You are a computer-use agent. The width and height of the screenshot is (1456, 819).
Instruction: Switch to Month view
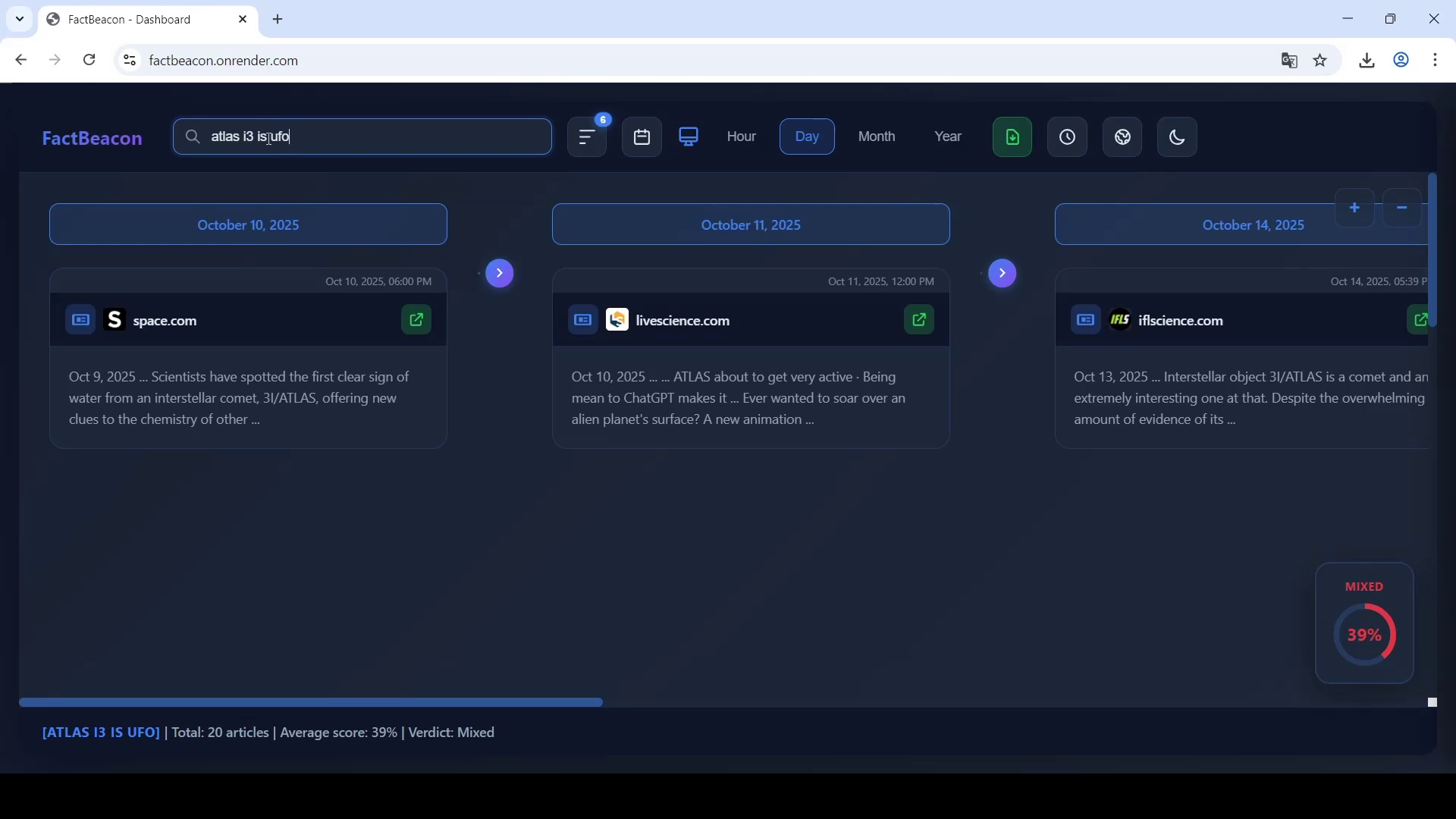click(x=877, y=136)
